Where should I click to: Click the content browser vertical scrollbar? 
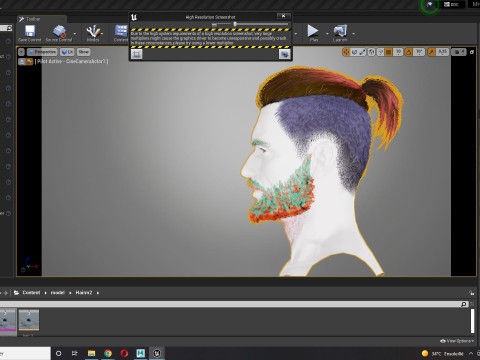coord(472,321)
